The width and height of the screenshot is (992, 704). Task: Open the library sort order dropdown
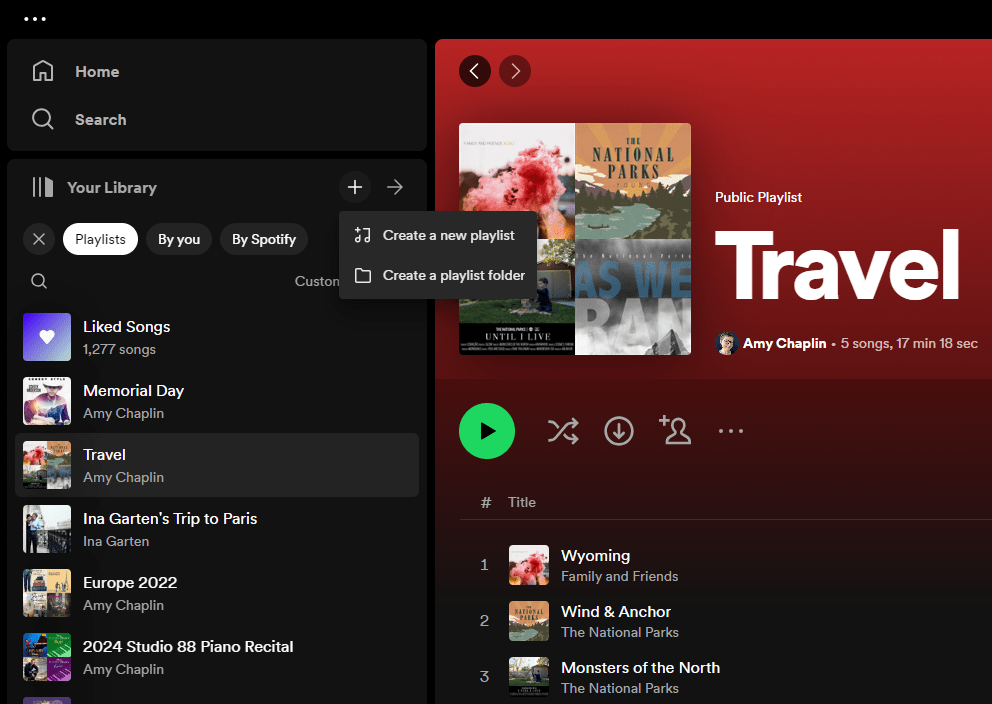(317, 281)
